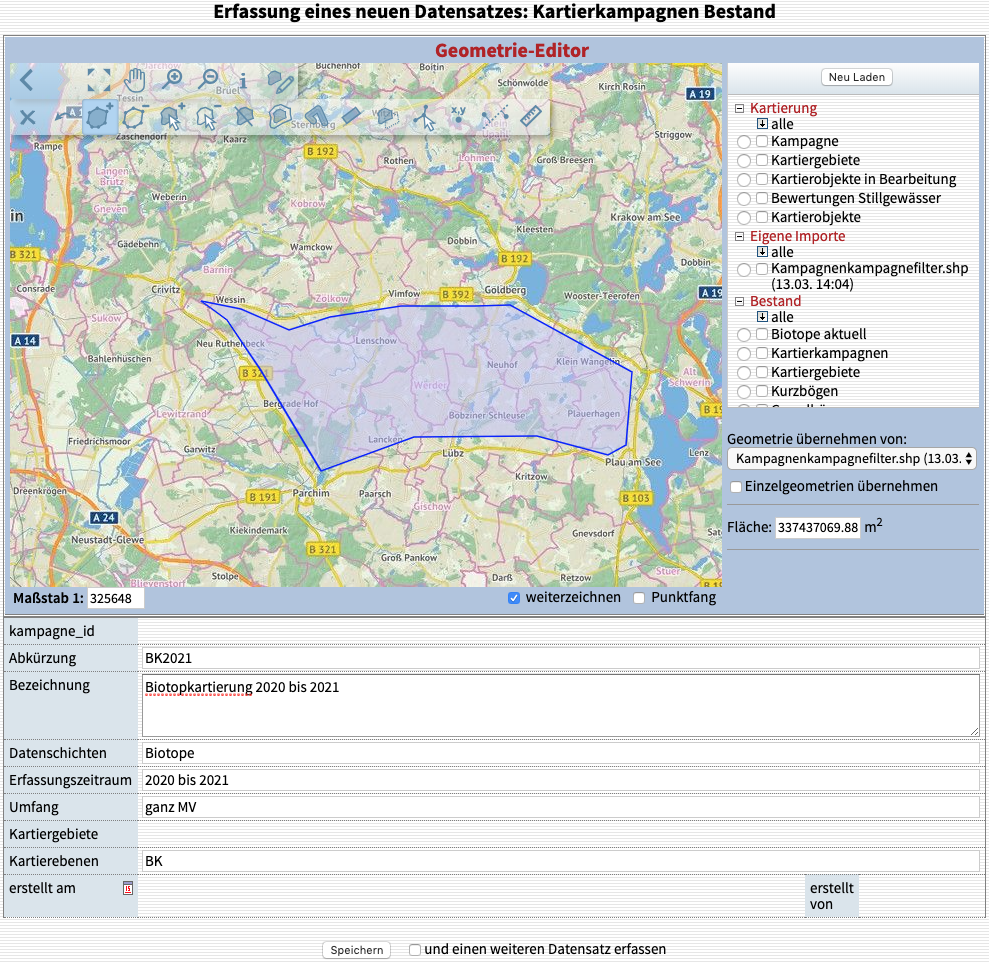The image size is (989, 964).
Task: Collapse the Eigene Importe group
Action: click(x=740, y=237)
